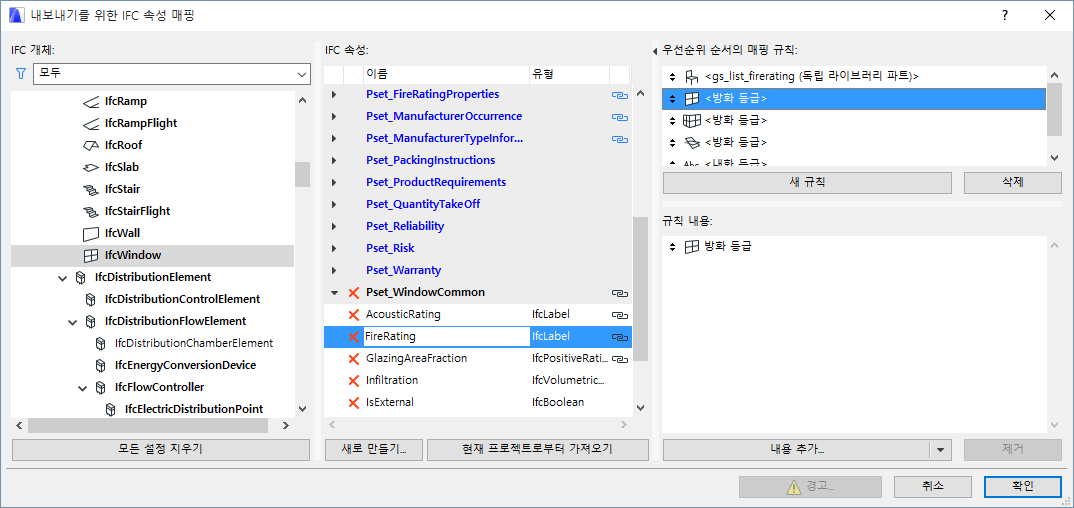Click curtain wall icon of third mapping rule

(692, 120)
